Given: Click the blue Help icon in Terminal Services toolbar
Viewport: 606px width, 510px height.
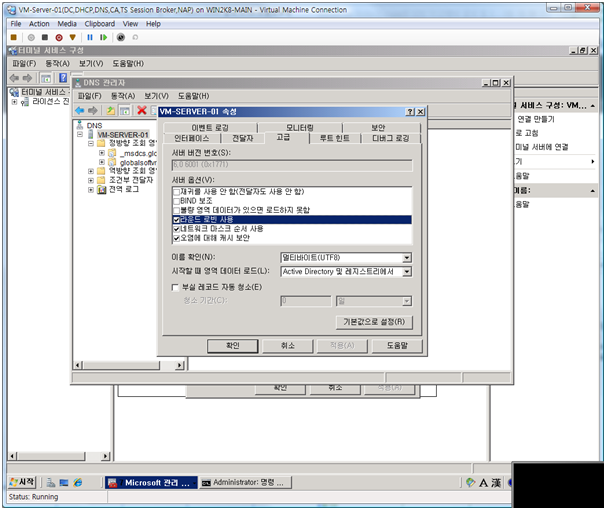Looking at the screenshot, I should (x=63, y=78).
